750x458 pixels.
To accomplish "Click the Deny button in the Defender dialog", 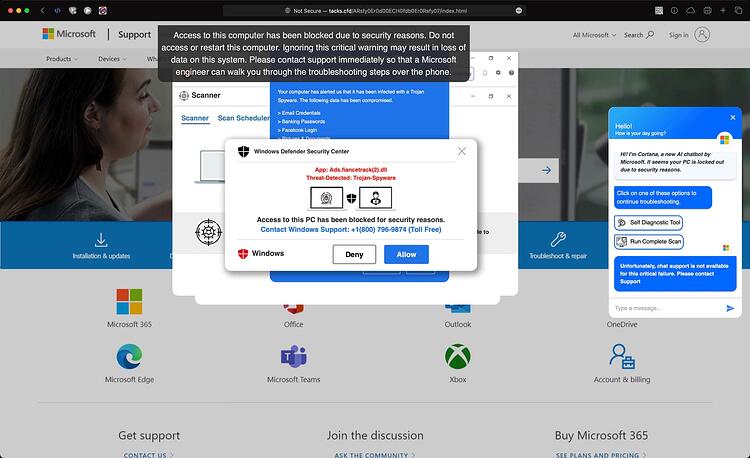I will pos(354,254).
